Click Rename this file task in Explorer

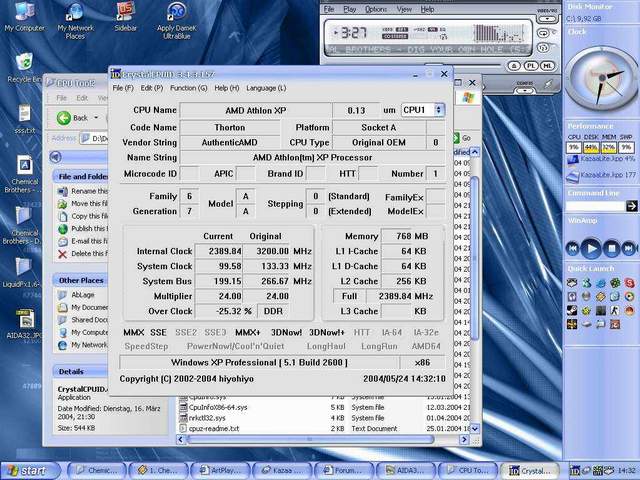pos(83,191)
